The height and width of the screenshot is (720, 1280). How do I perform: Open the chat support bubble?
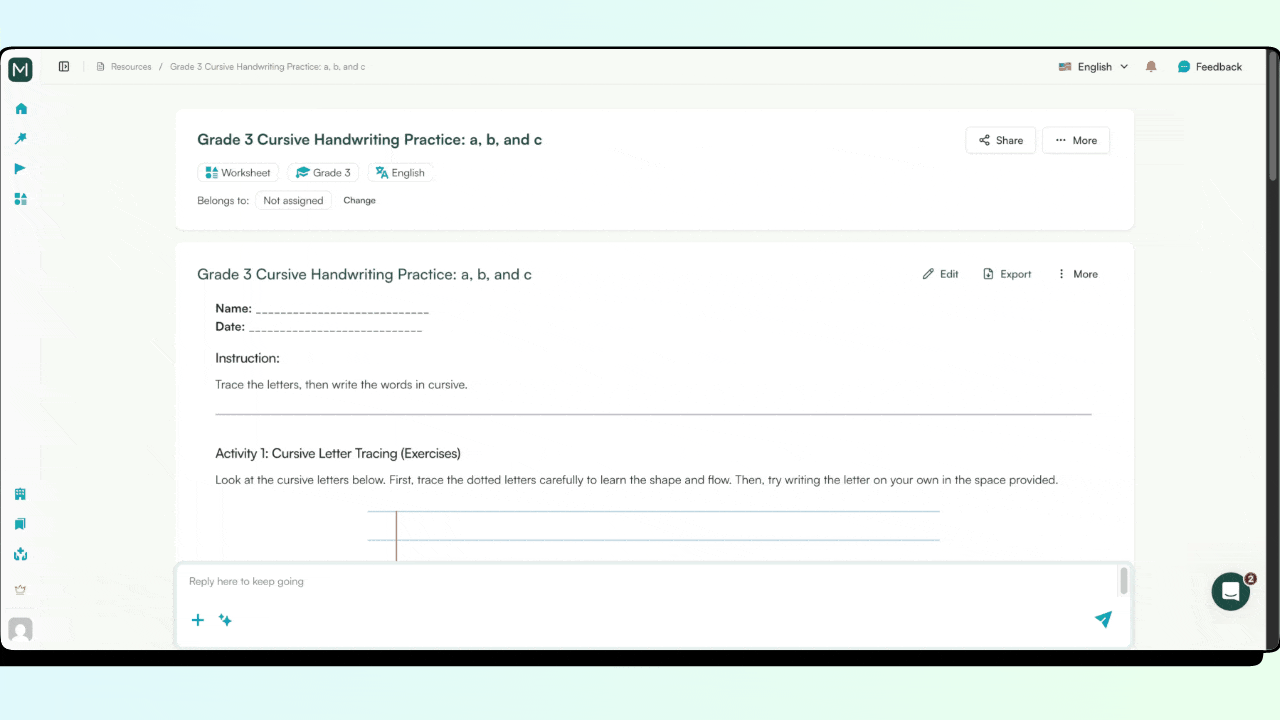[1231, 592]
